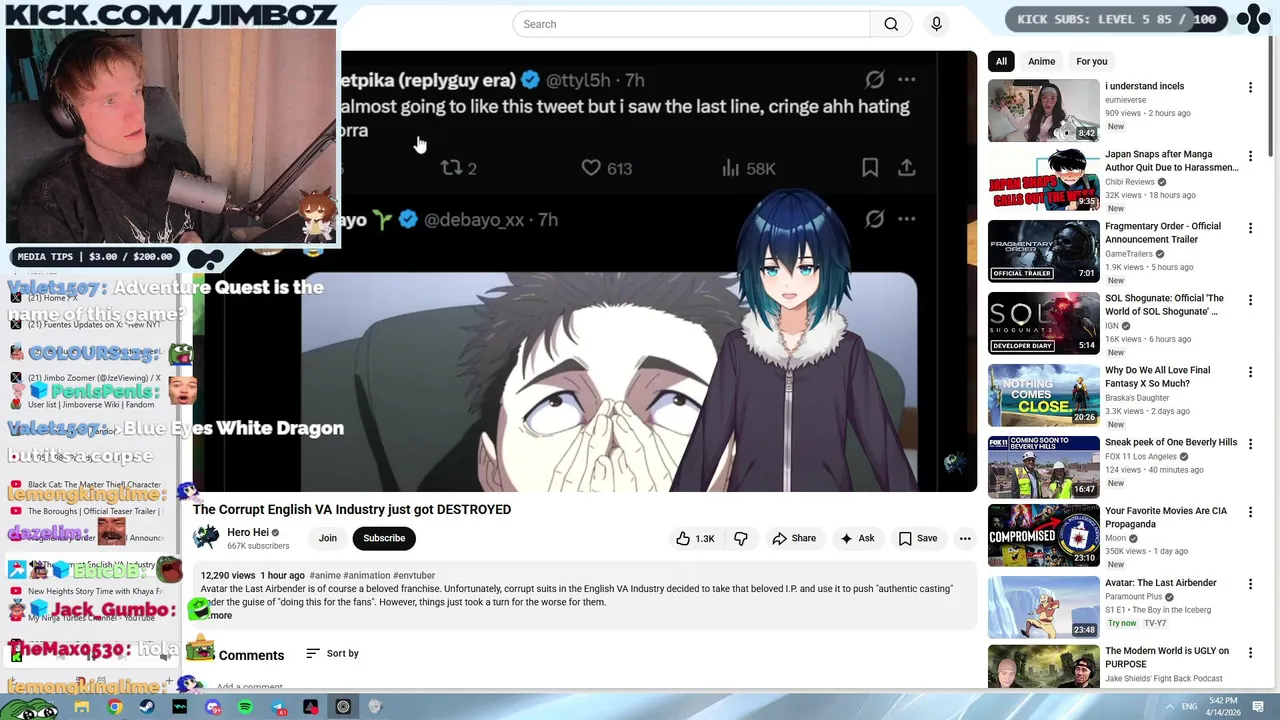Viewport: 1280px width, 720px height.
Task: Click the video player to pause playback
Action: (x=584, y=270)
